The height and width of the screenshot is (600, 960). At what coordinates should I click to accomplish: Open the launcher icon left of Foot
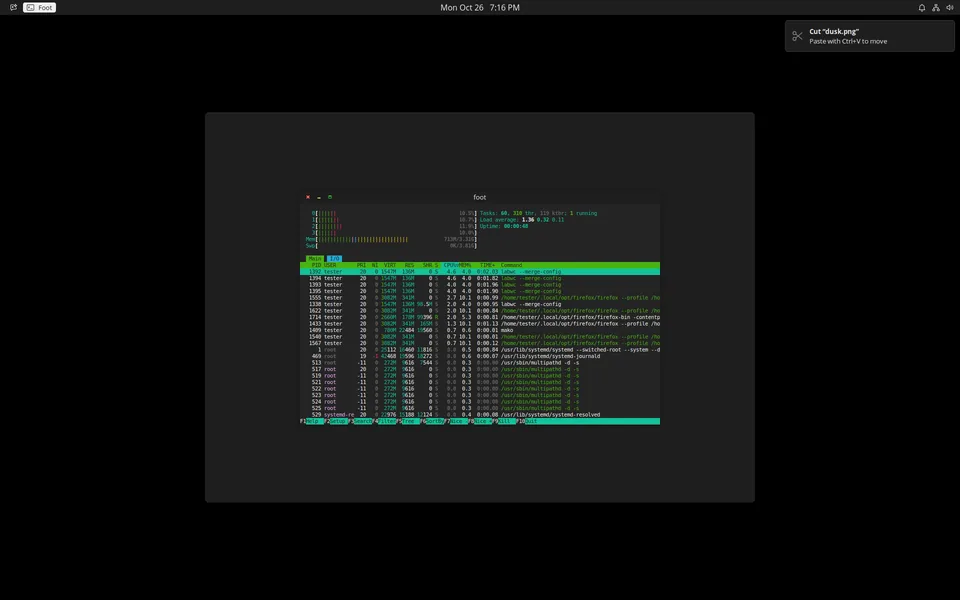pos(13,7)
